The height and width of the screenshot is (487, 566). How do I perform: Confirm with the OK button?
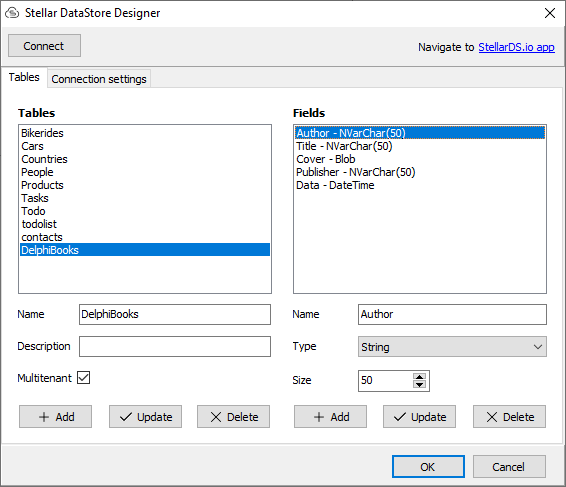[428, 467]
